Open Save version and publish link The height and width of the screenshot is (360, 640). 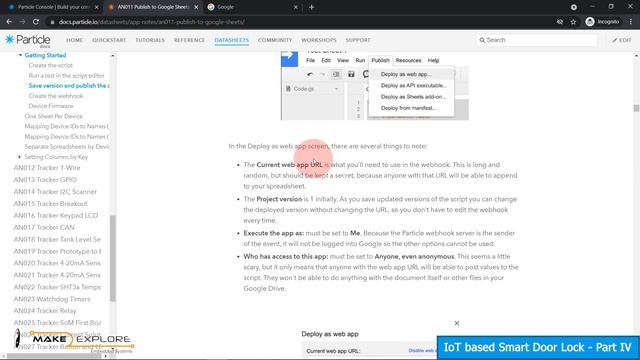(x=69, y=86)
